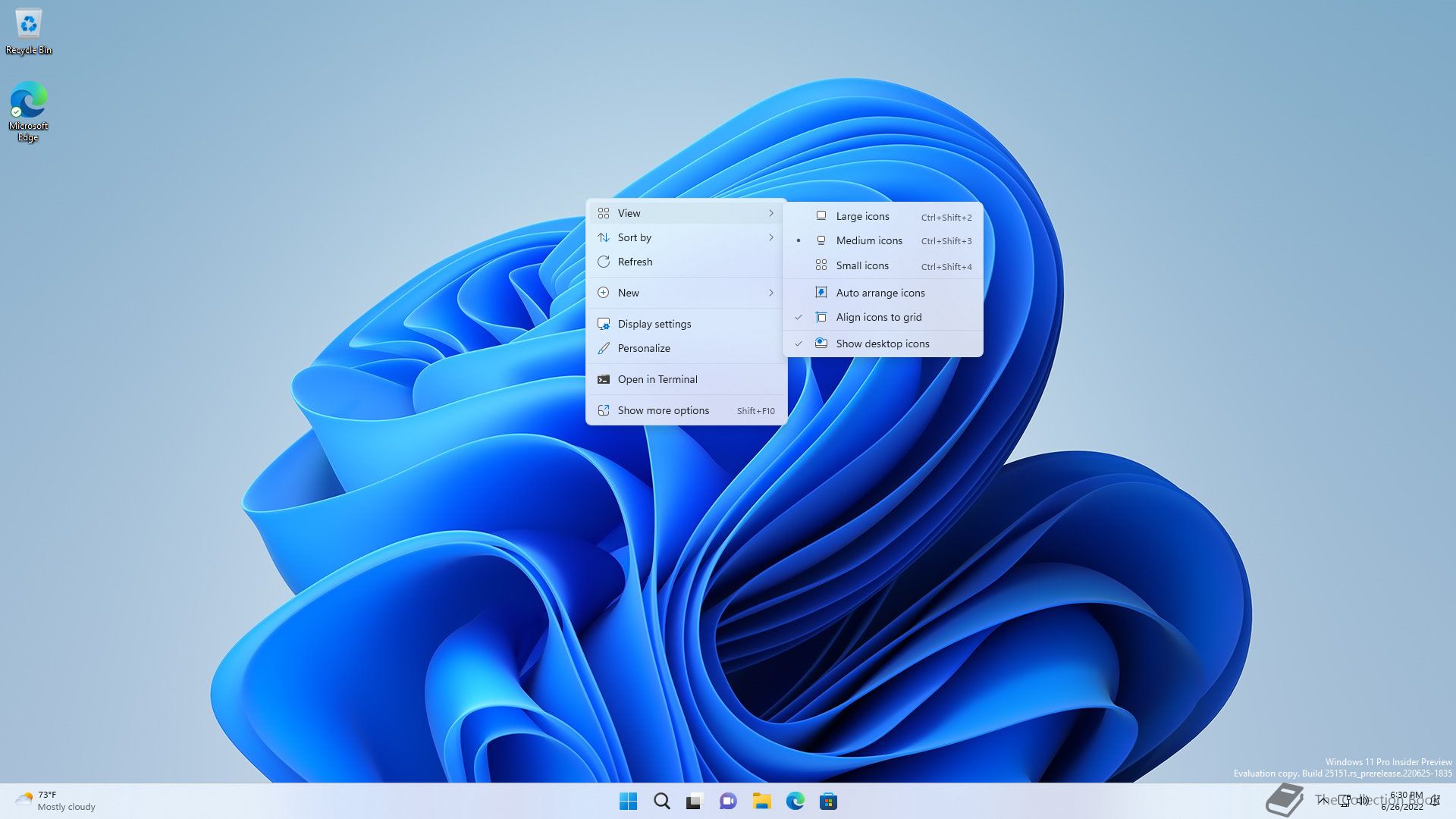This screenshot has height=819, width=1456.
Task: Open Microsoft Store from the taskbar
Action: coord(828,801)
